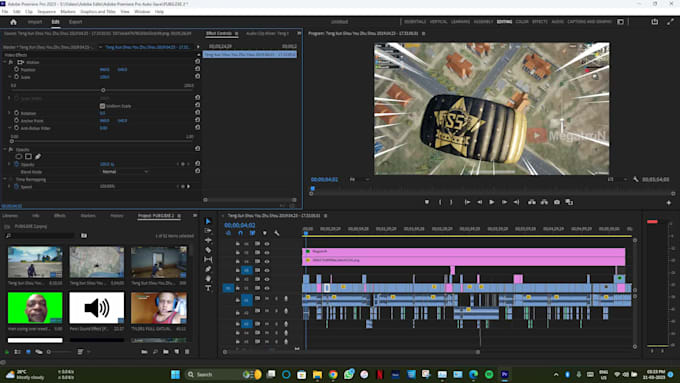The image size is (680, 383).
Task: Click Mark In button
Action: coord(440,202)
